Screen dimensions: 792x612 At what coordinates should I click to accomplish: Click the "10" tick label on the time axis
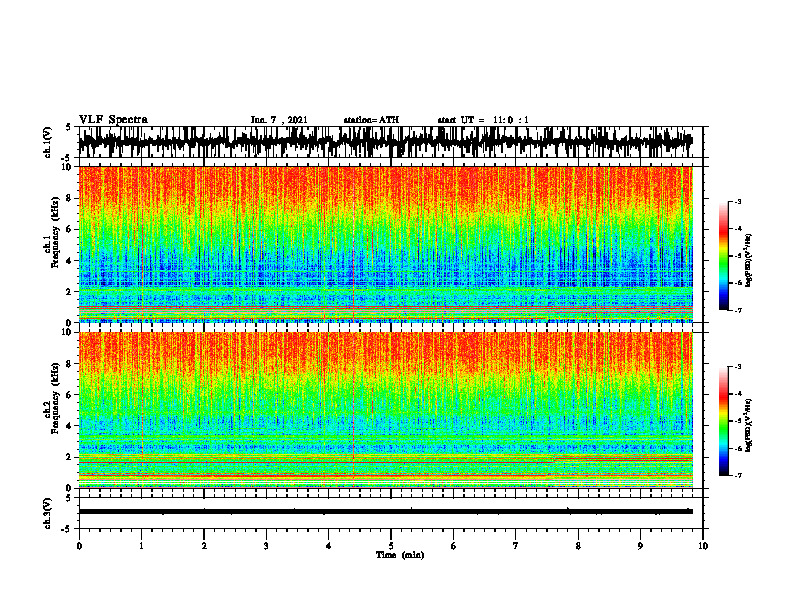click(x=703, y=546)
